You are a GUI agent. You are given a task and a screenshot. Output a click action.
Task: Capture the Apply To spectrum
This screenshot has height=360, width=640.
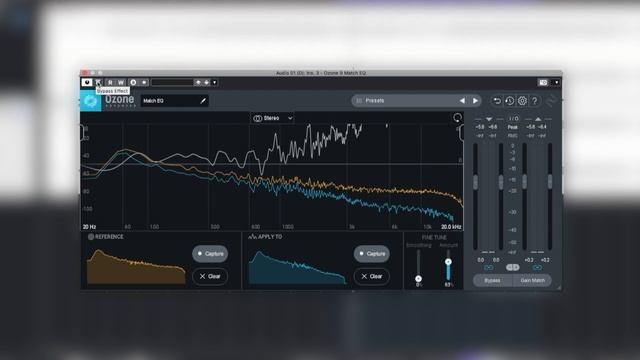click(x=371, y=253)
